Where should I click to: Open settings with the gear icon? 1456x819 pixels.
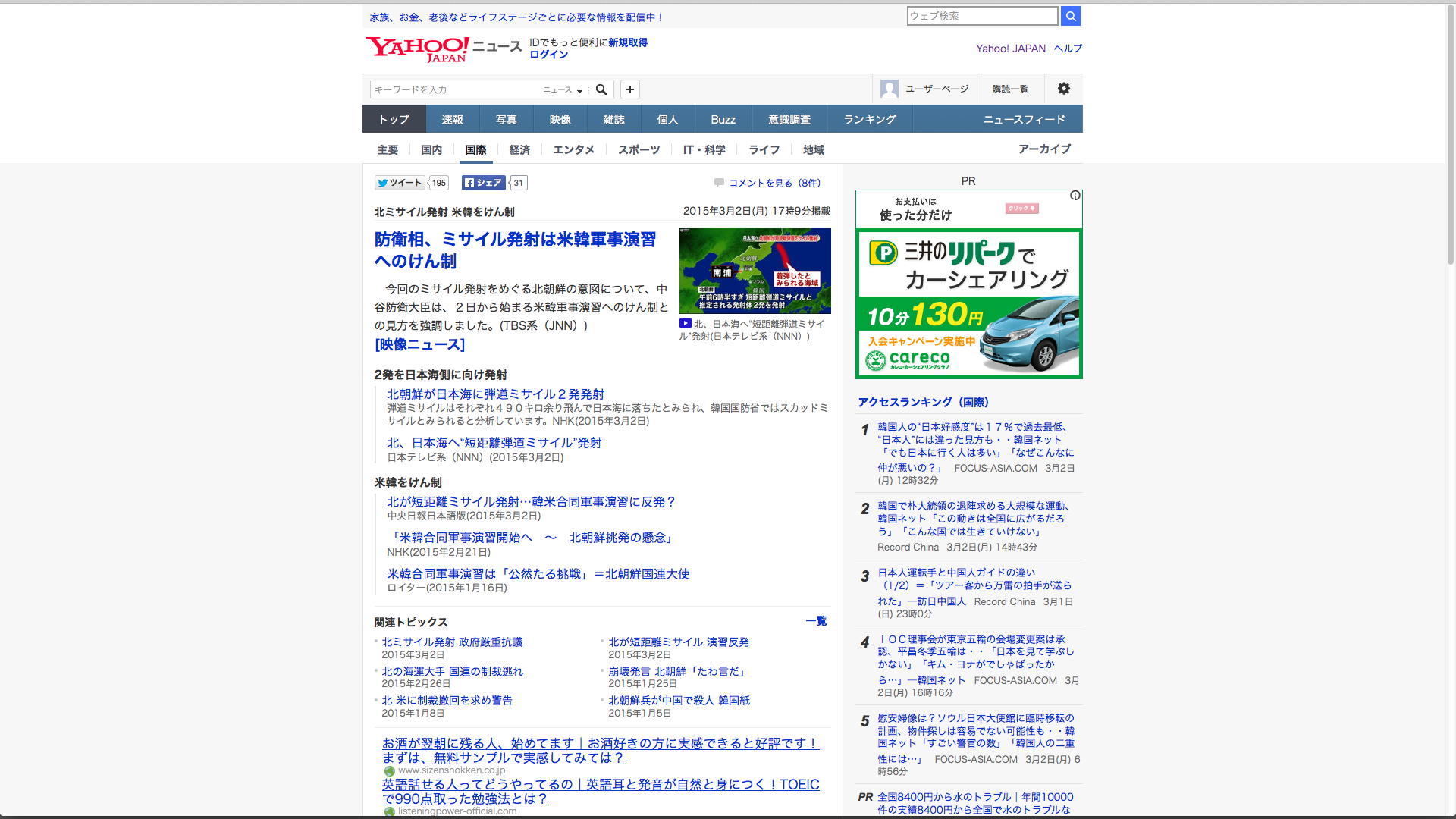coord(1063,89)
